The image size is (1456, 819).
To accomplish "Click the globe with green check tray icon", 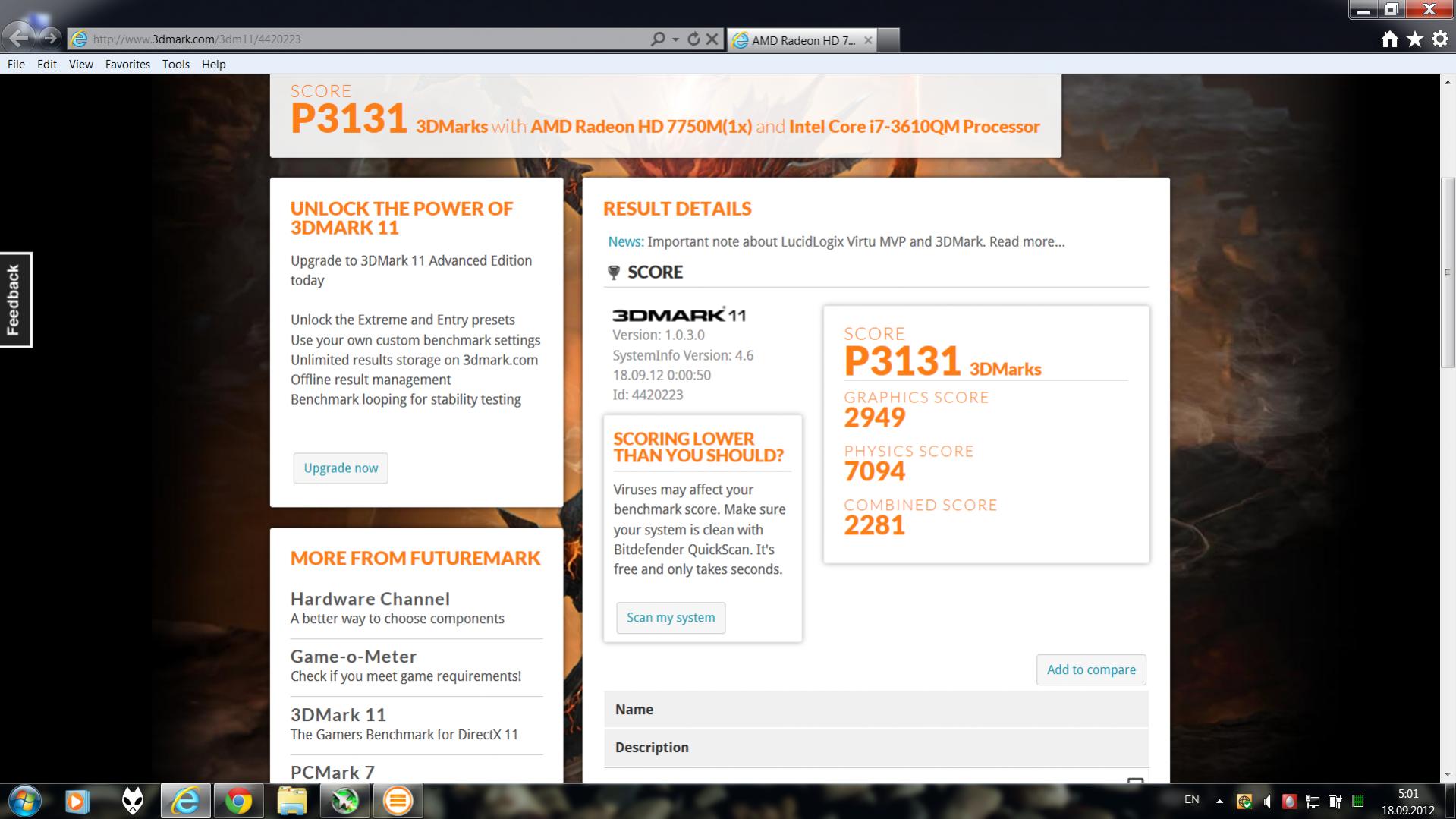I will pos(1244,801).
